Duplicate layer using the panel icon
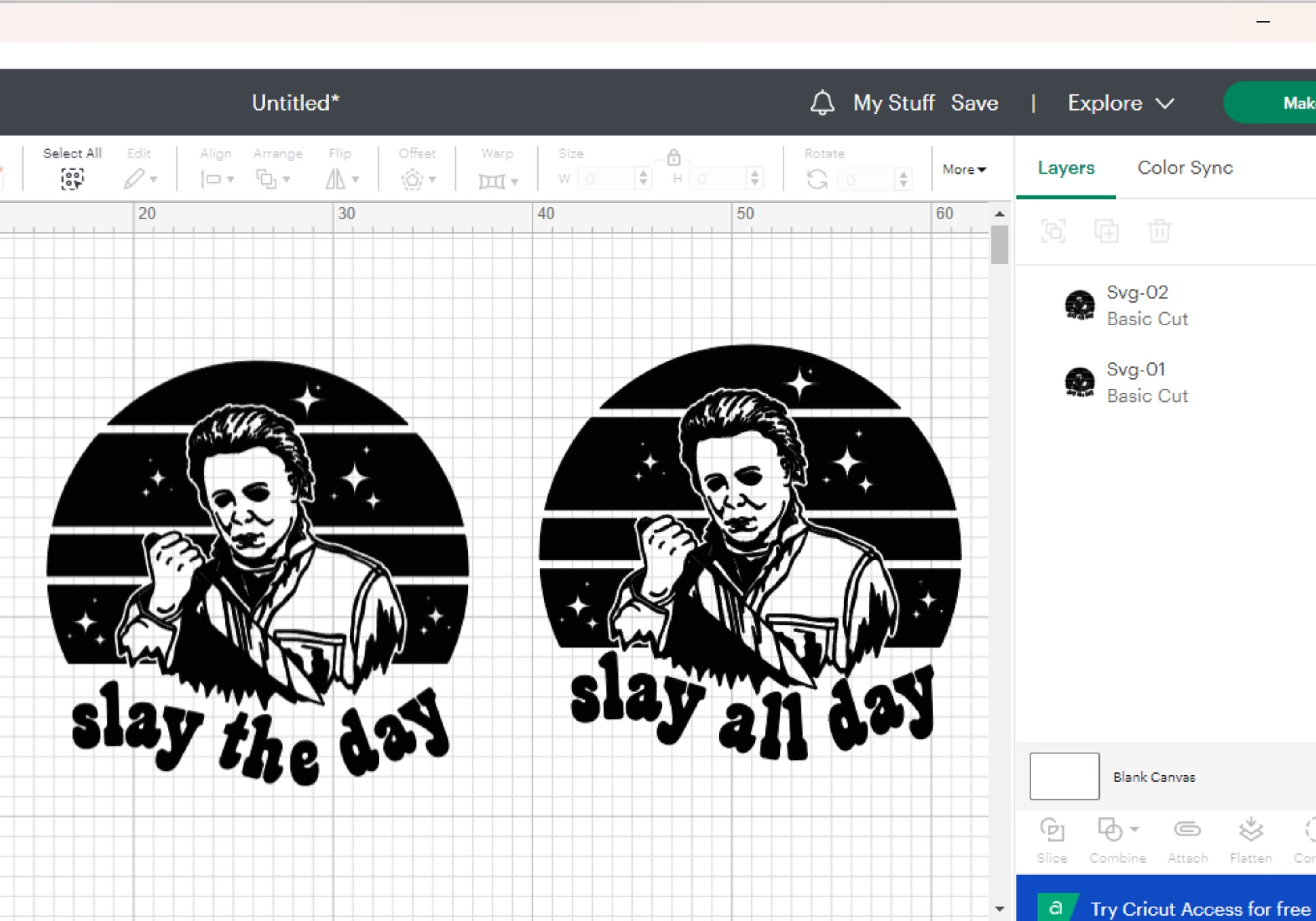The image size is (1316, 921). pyautogui.click(x=1107, y=231)
